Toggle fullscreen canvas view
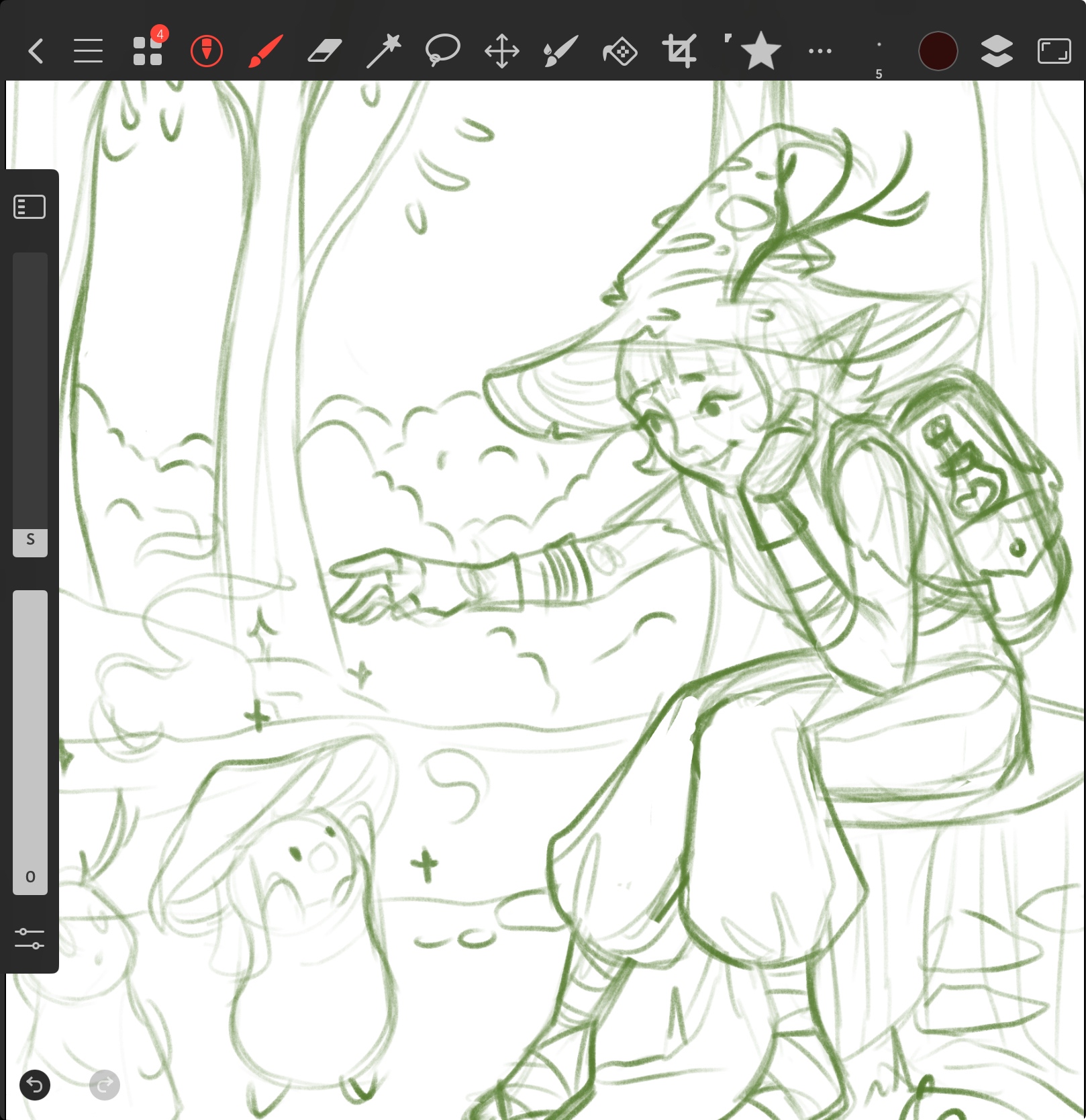 point(1054,51)
